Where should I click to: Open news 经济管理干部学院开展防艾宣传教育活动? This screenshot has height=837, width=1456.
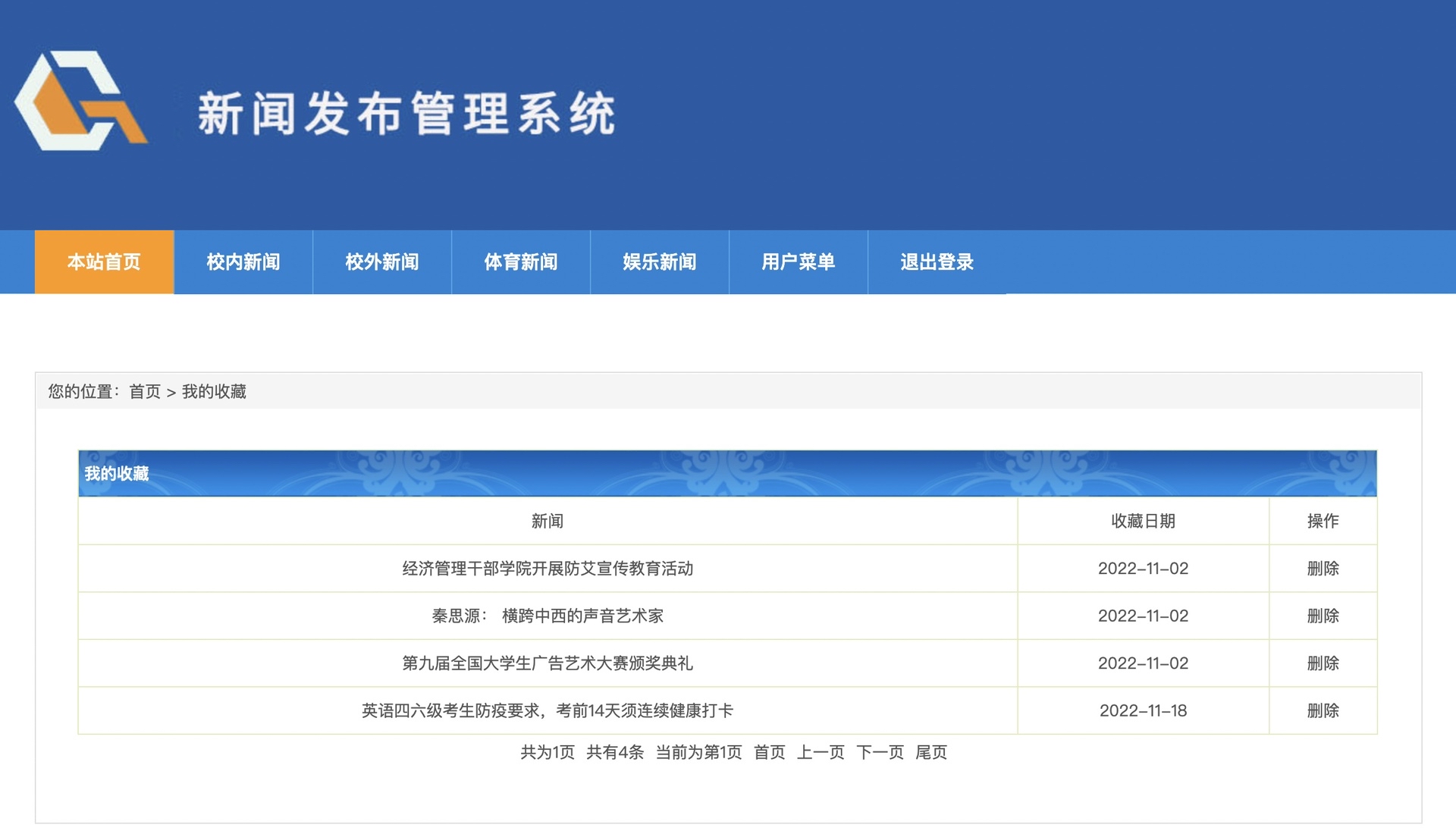coord(548,569)
